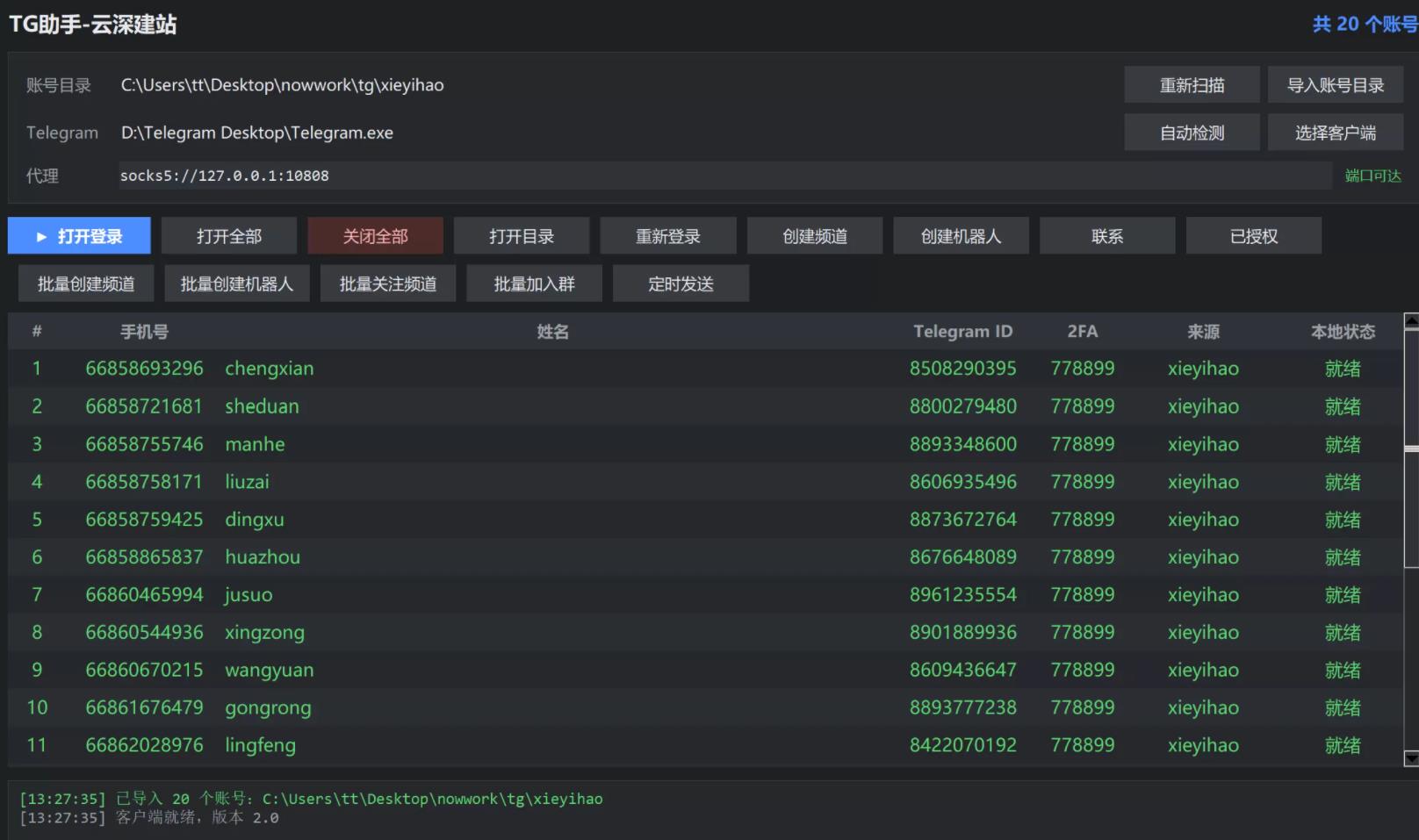The width and height of the screenshot is (1419, 840).
Task: Click the 打开登录 button
Action: (x=79, y=236)
